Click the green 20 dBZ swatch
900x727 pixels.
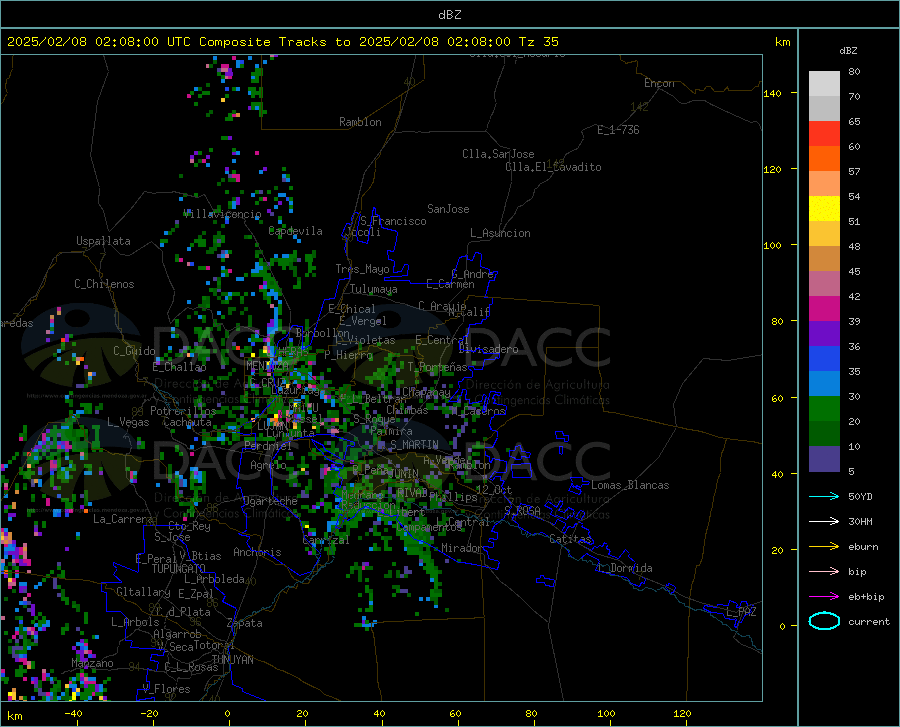point(824,409)
